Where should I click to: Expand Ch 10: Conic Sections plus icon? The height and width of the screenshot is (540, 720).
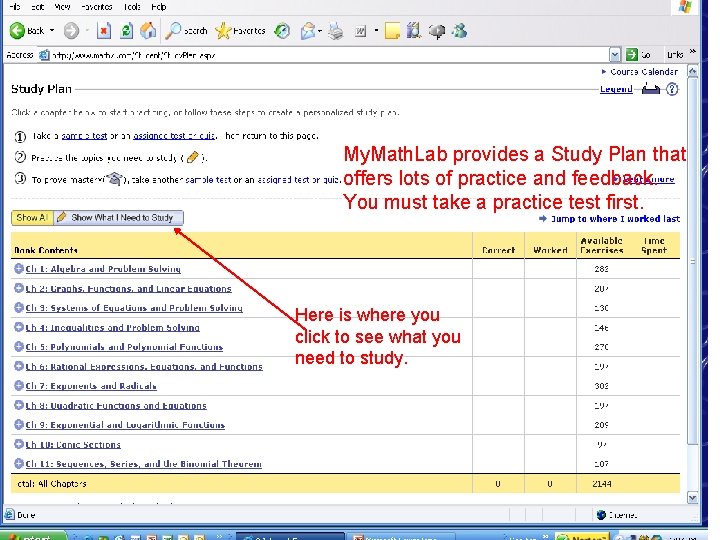[x=18, y=444]
